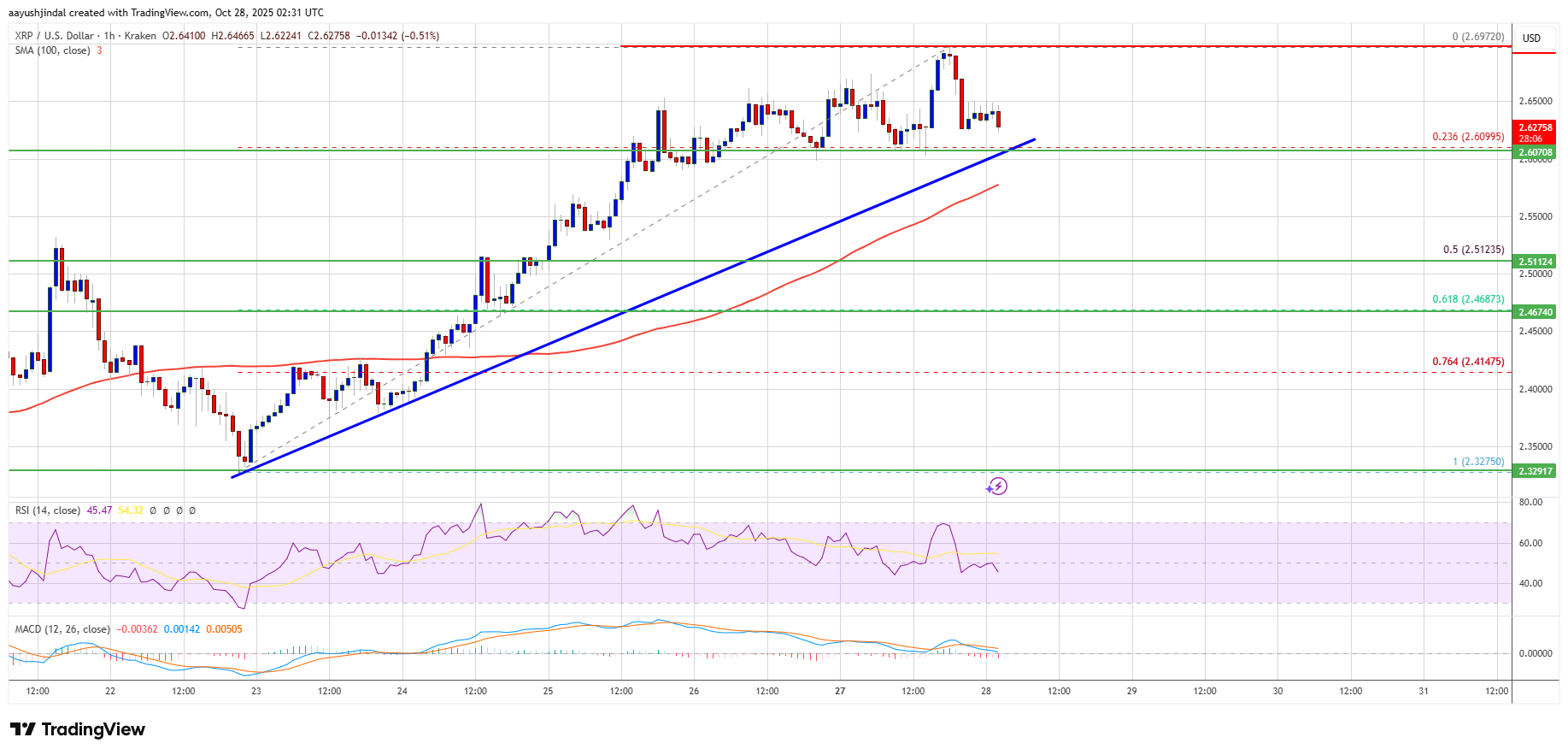Click the purple lightning event icon
The width and height of the screenshot is (1568, 755).
click(996, 487)
